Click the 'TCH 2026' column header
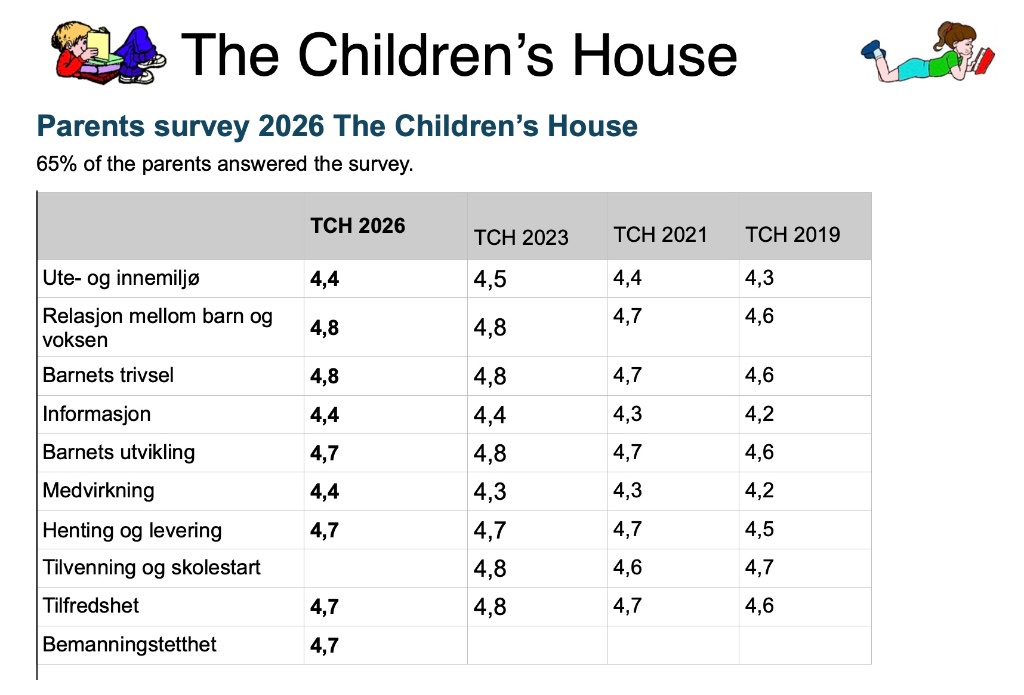 tap(357, 225)
